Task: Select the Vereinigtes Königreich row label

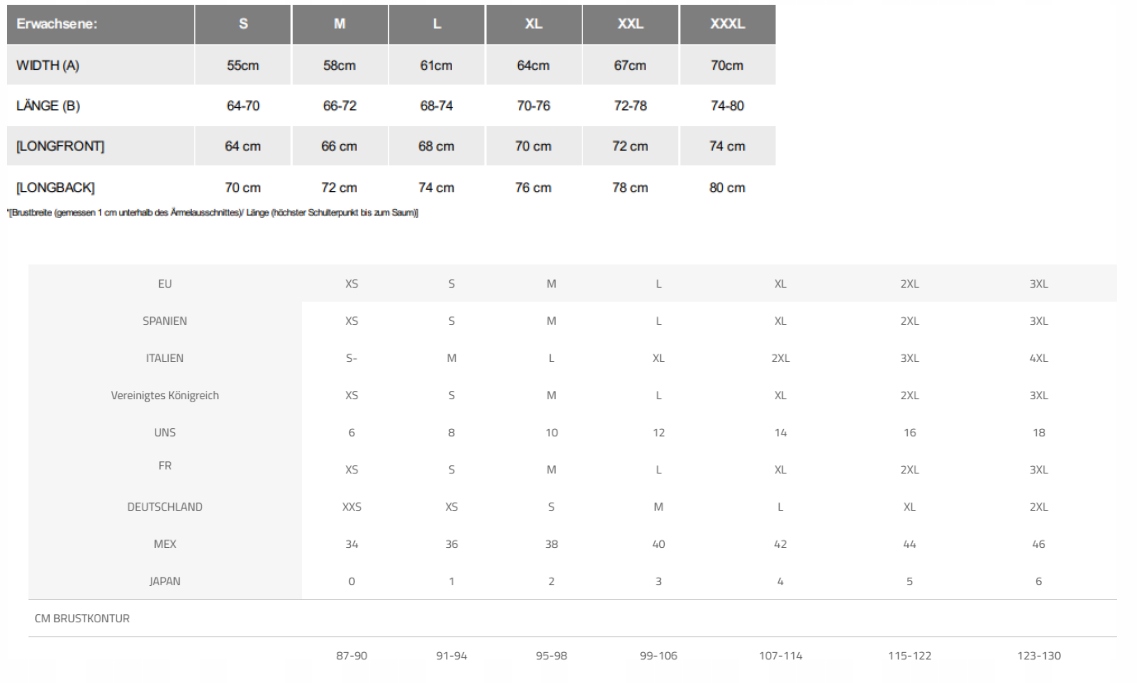Action: click(x=165, y=396)
